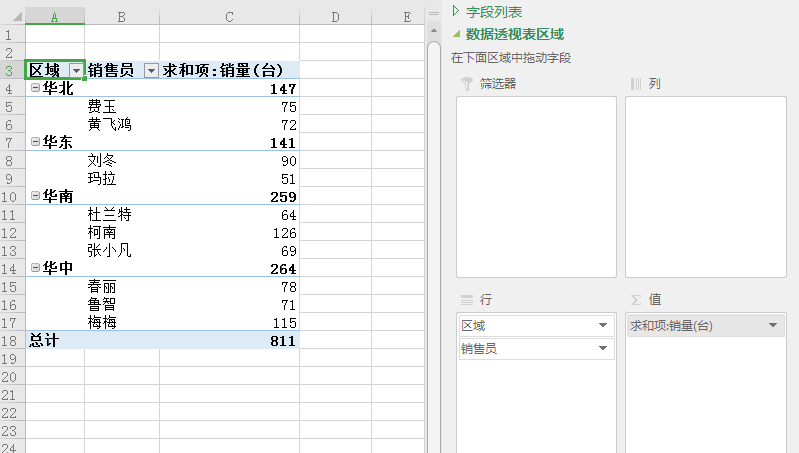The width and height of the screenshot is (799, 453).
Task: Select the cell with 鲁智
Action: (x=122, y=304)
